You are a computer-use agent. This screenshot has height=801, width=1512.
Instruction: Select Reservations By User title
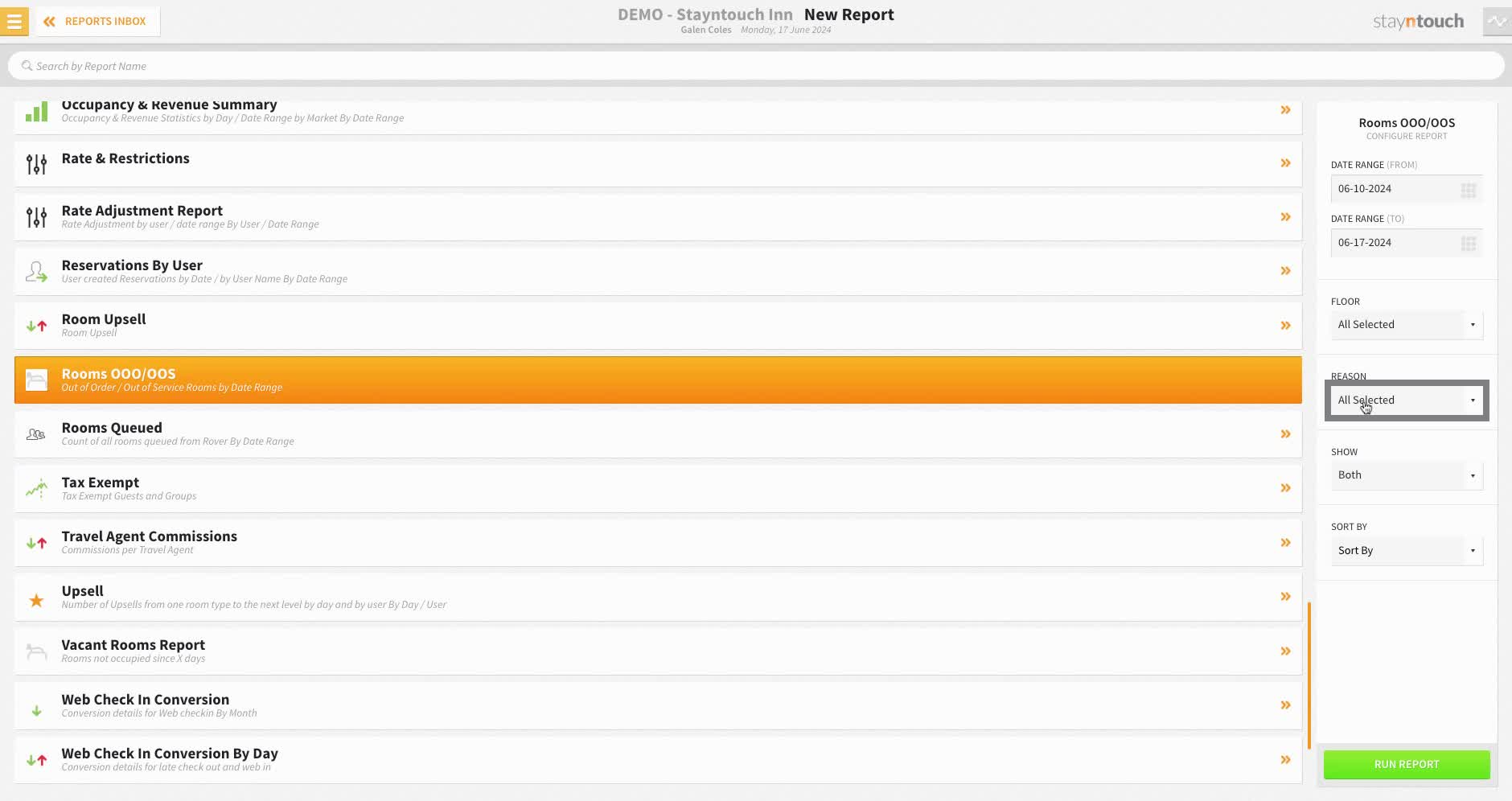coord(132,265)
